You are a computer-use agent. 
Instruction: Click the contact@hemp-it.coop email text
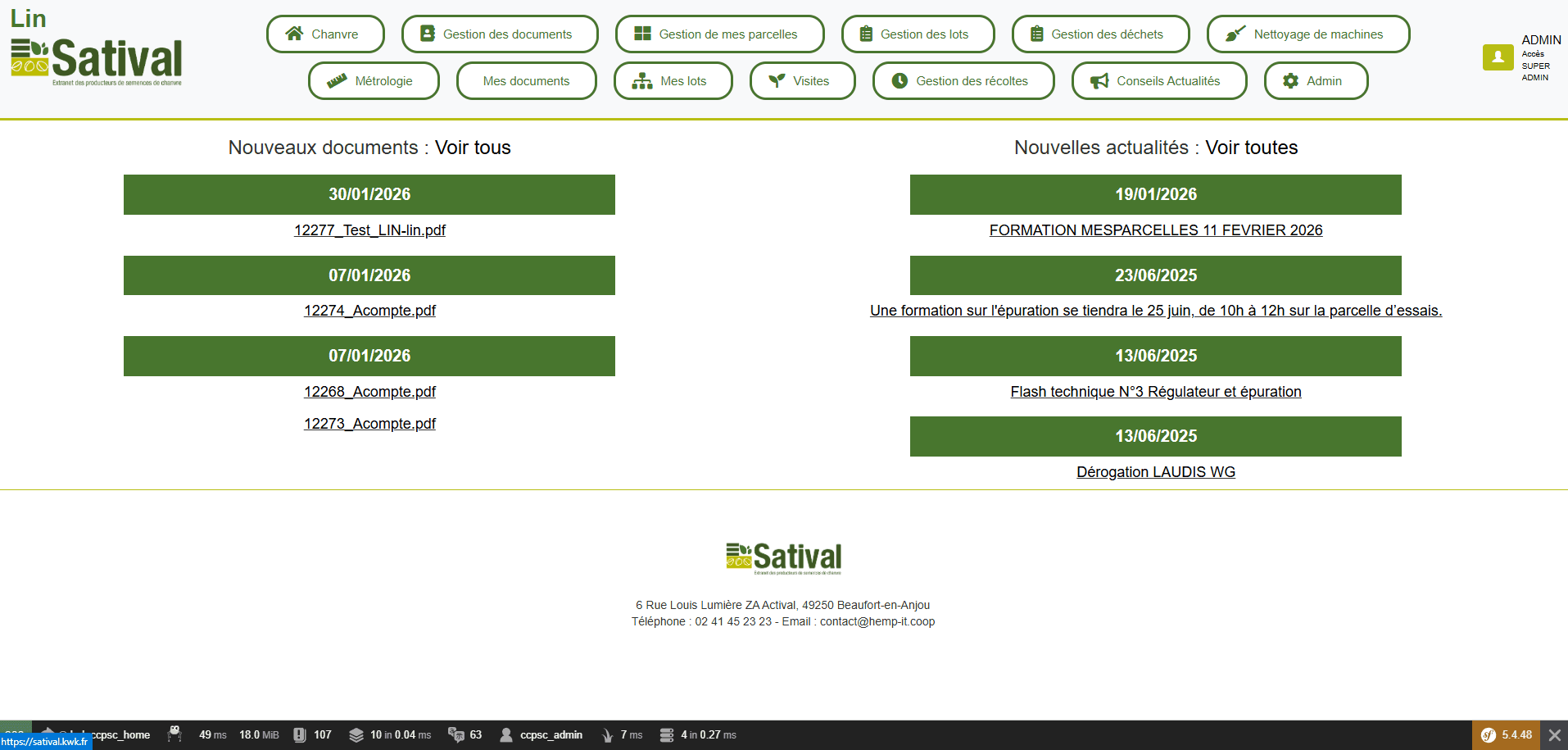(x=877, y=621)
